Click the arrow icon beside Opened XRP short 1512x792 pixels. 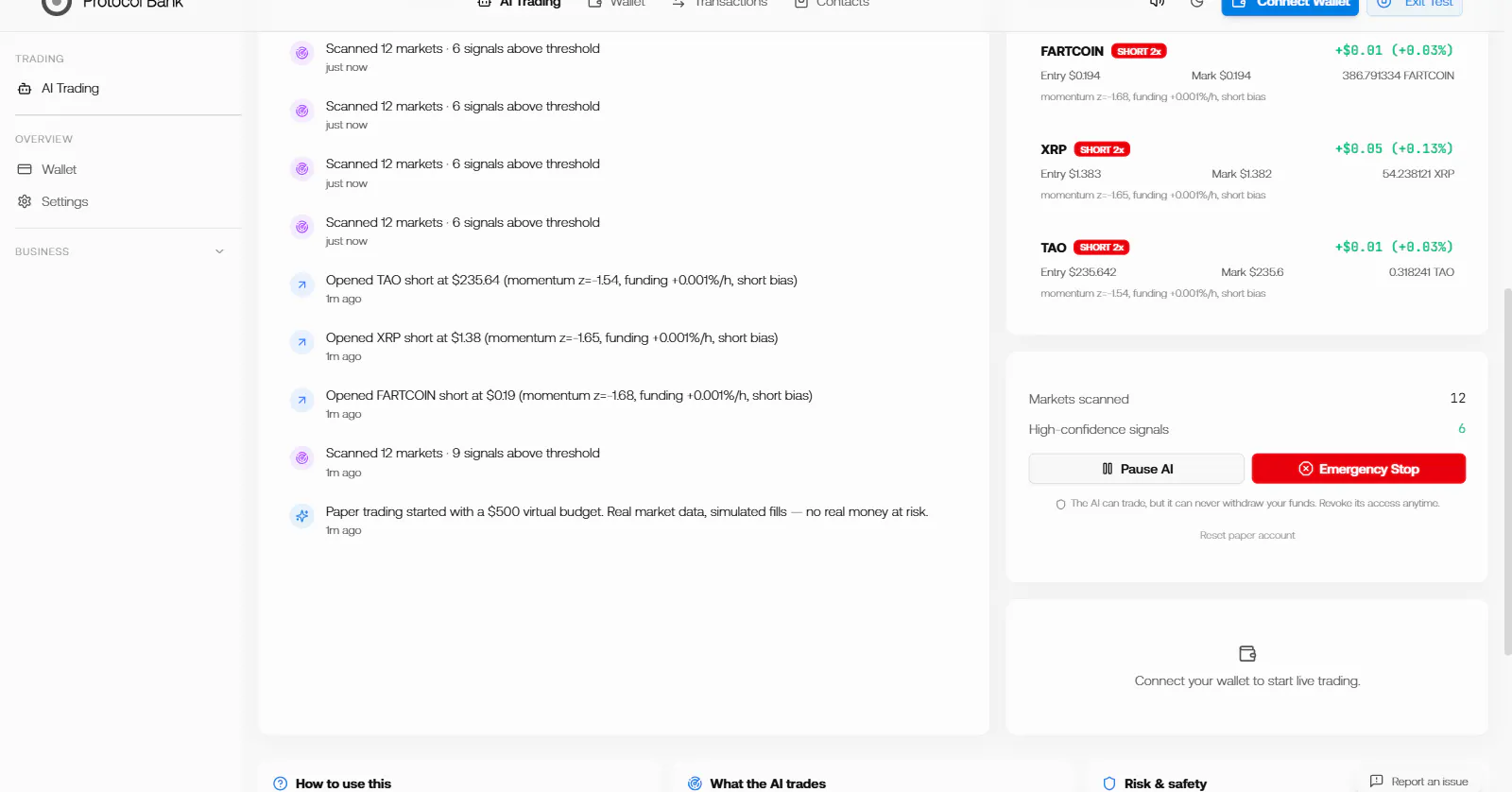pyautogui.click(x=301, y=342)
